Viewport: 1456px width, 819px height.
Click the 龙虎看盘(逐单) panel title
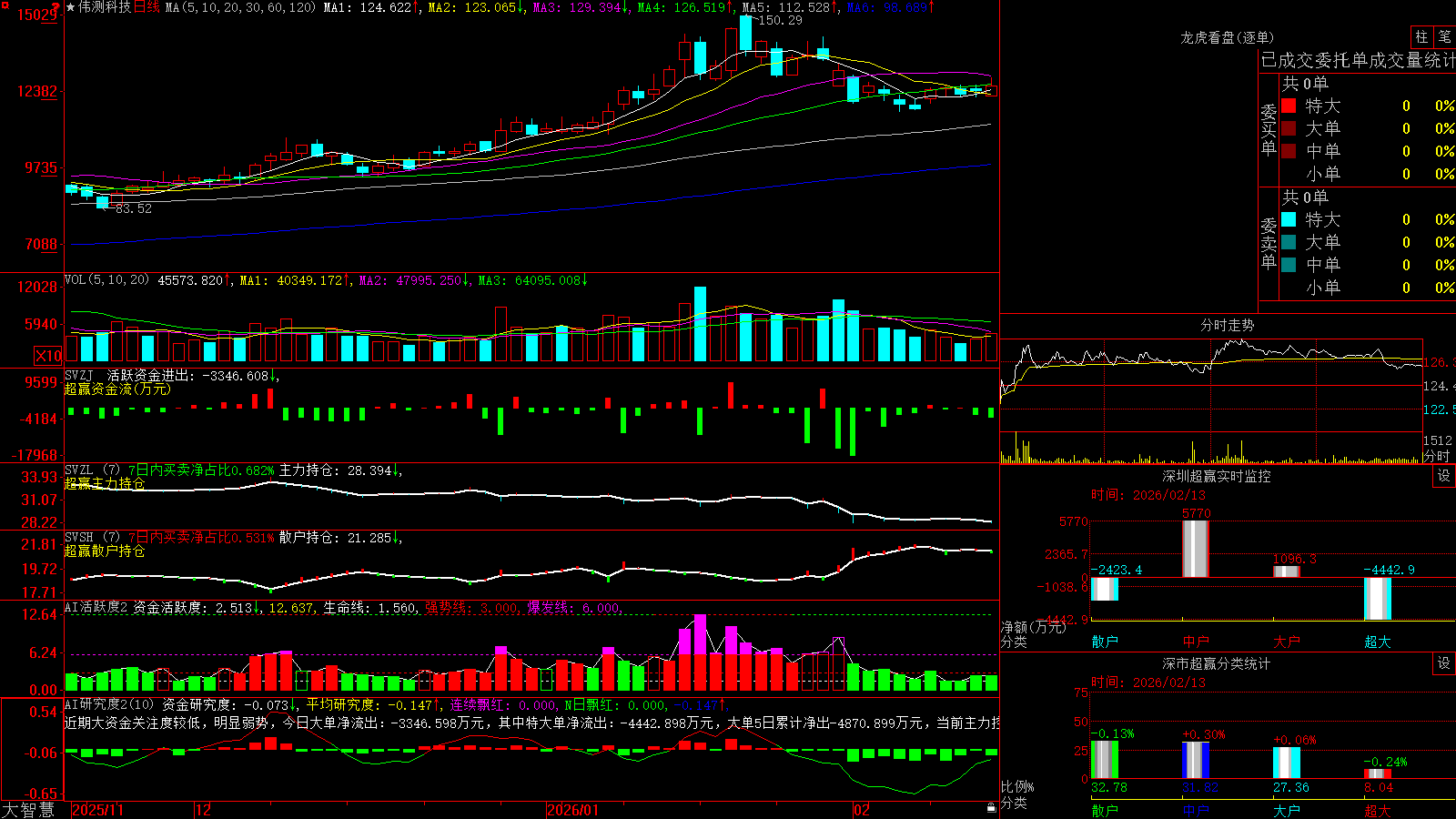pos(1227,37)
